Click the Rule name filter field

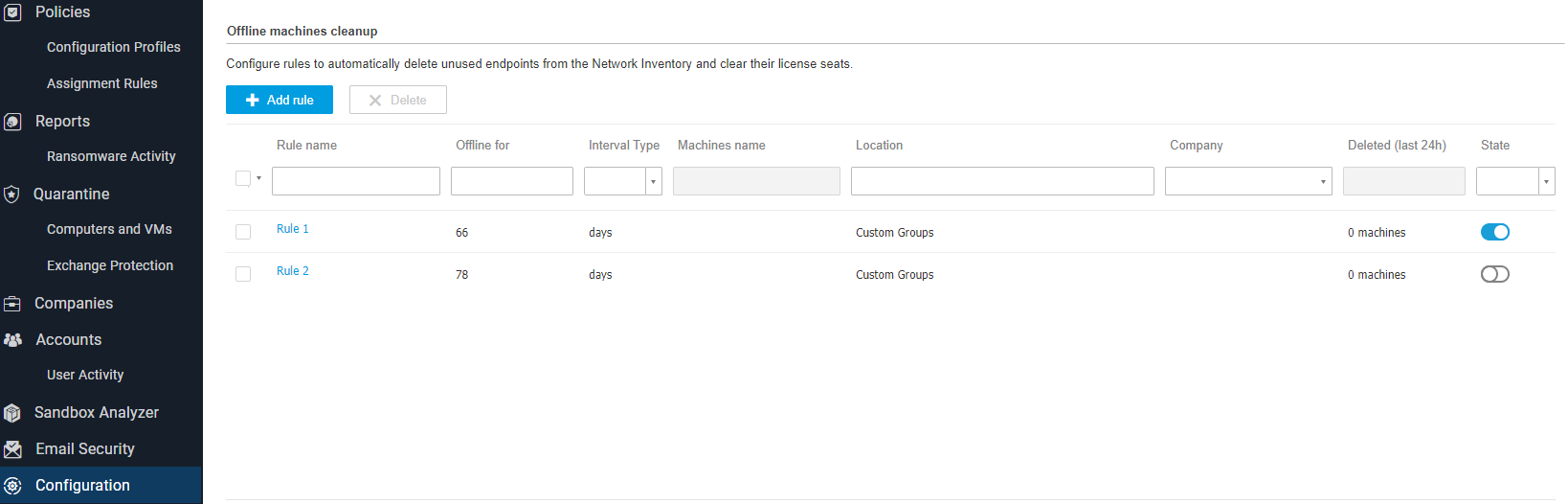(356, 181)
